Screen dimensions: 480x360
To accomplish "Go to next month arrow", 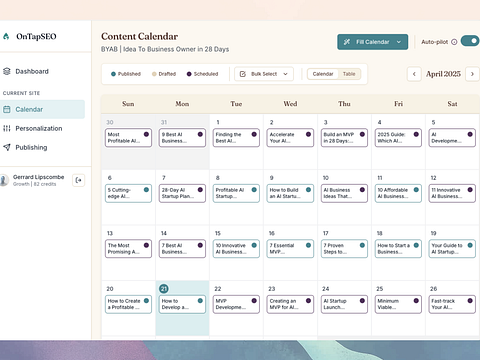I will 472,74.
